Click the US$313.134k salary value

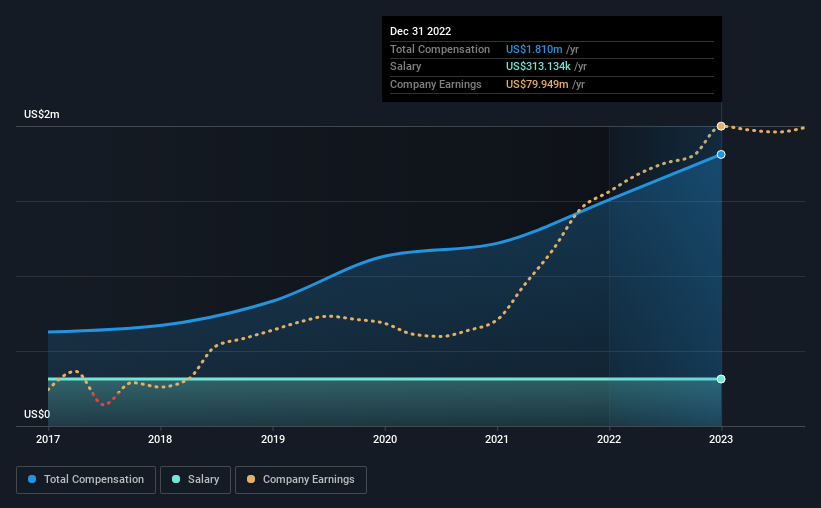pyautogui.click(x=538, y=67)
